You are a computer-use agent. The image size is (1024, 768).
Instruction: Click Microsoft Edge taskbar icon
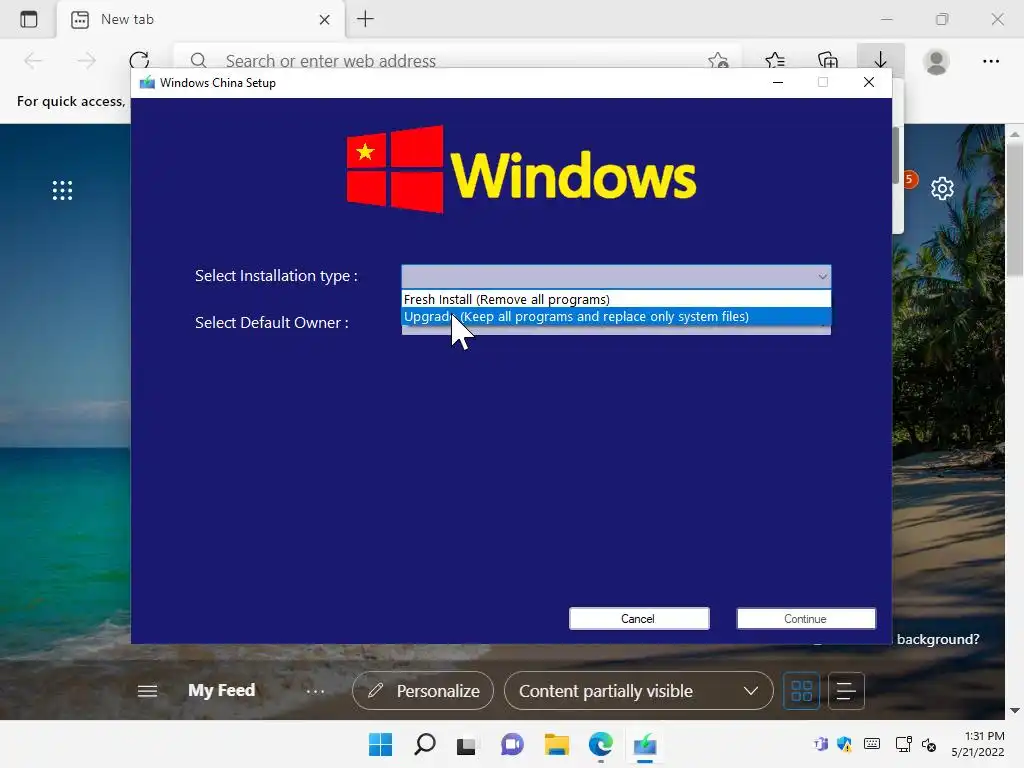point(601,744)
